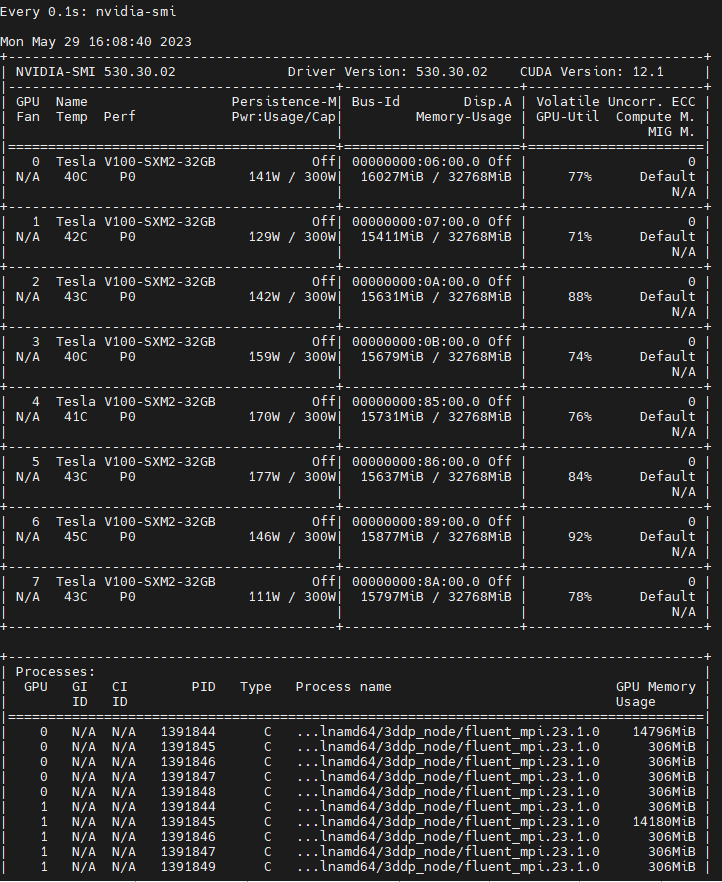722x882 pixels.
Task: Click GPU 0 utilization '77%'
Action: (x=580, y=177)
